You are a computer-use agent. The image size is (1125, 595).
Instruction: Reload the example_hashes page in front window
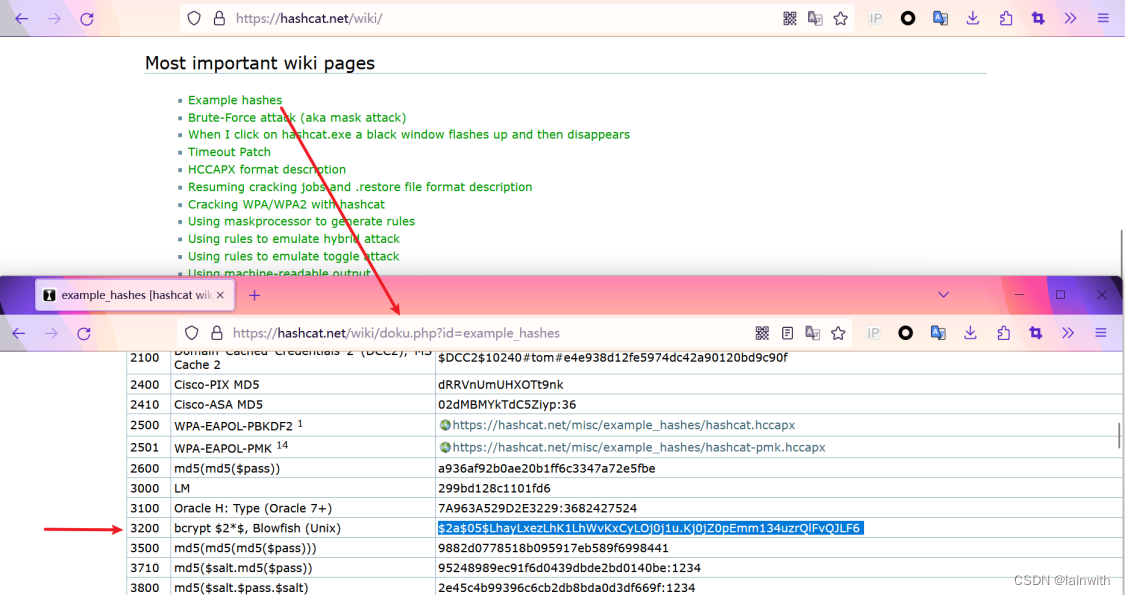click(x=84, y=333)
